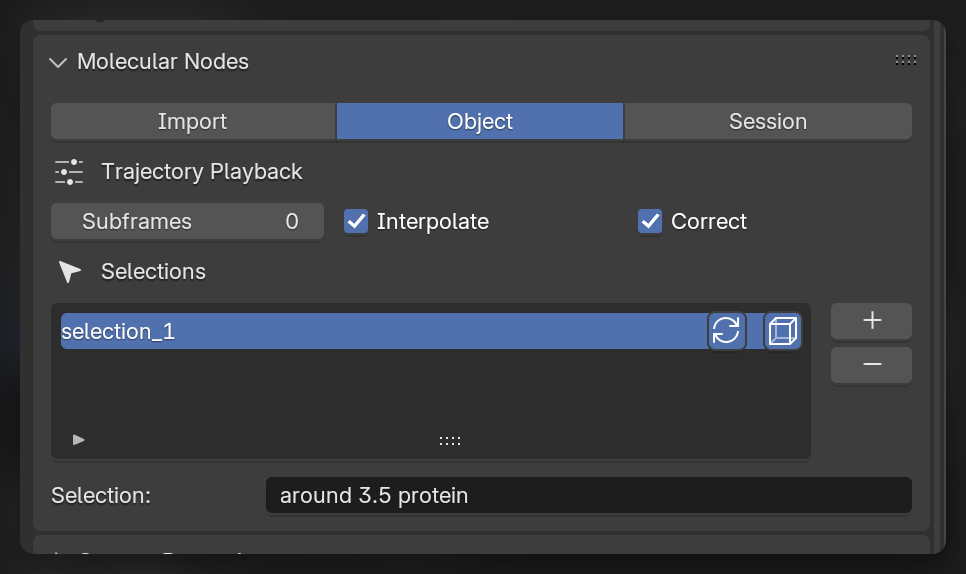
Task: Select the selection_1 list entry
Action: (x=380, y=331)
